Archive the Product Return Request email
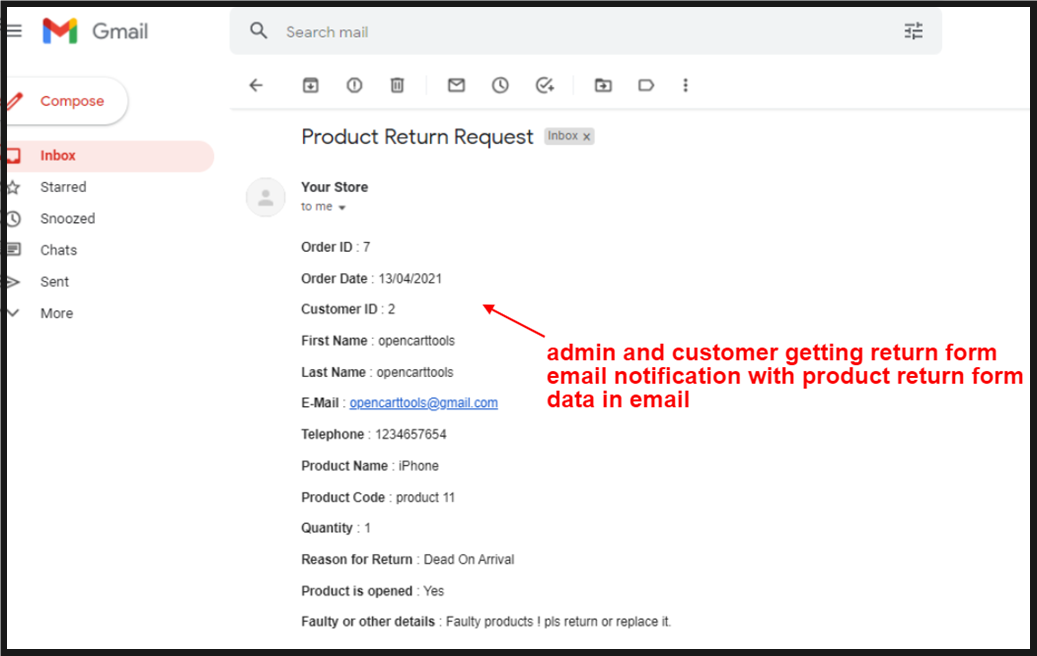Viewport: 1037px width, 656px height. (x=310, y=85)
